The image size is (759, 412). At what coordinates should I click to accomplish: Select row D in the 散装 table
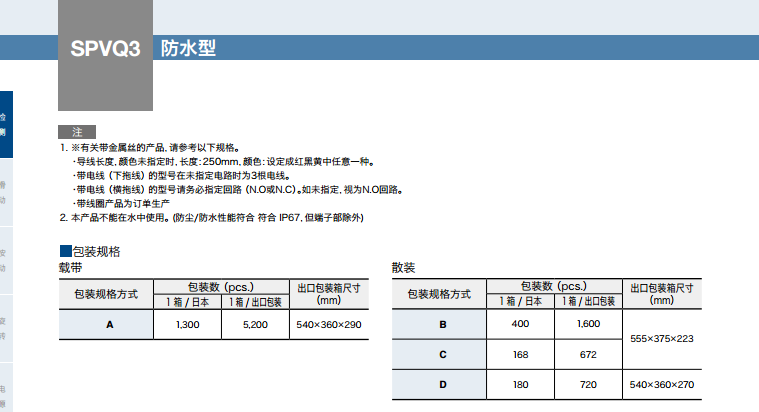coord(442,384)
